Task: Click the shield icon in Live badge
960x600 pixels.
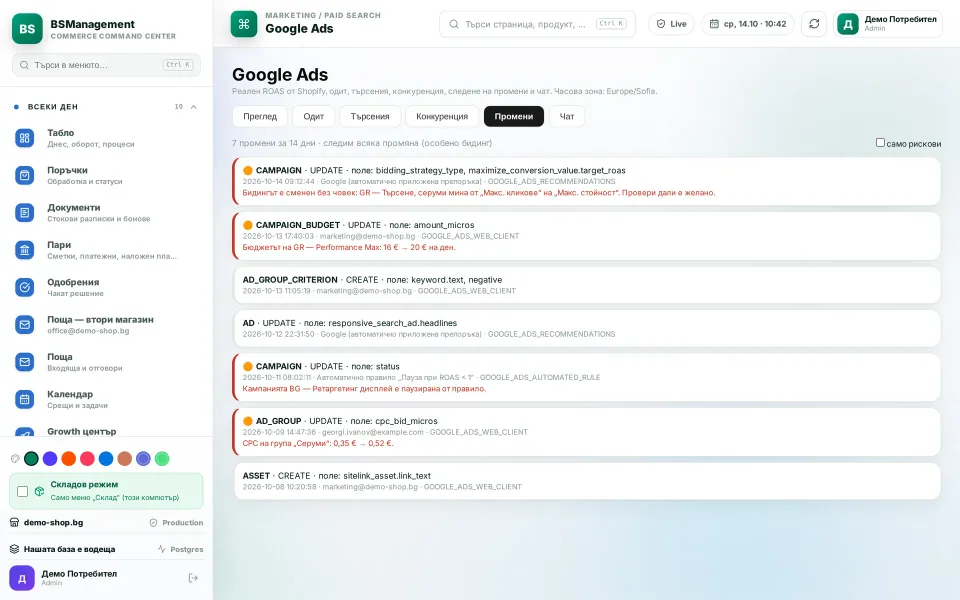Action: coord(661,24)
